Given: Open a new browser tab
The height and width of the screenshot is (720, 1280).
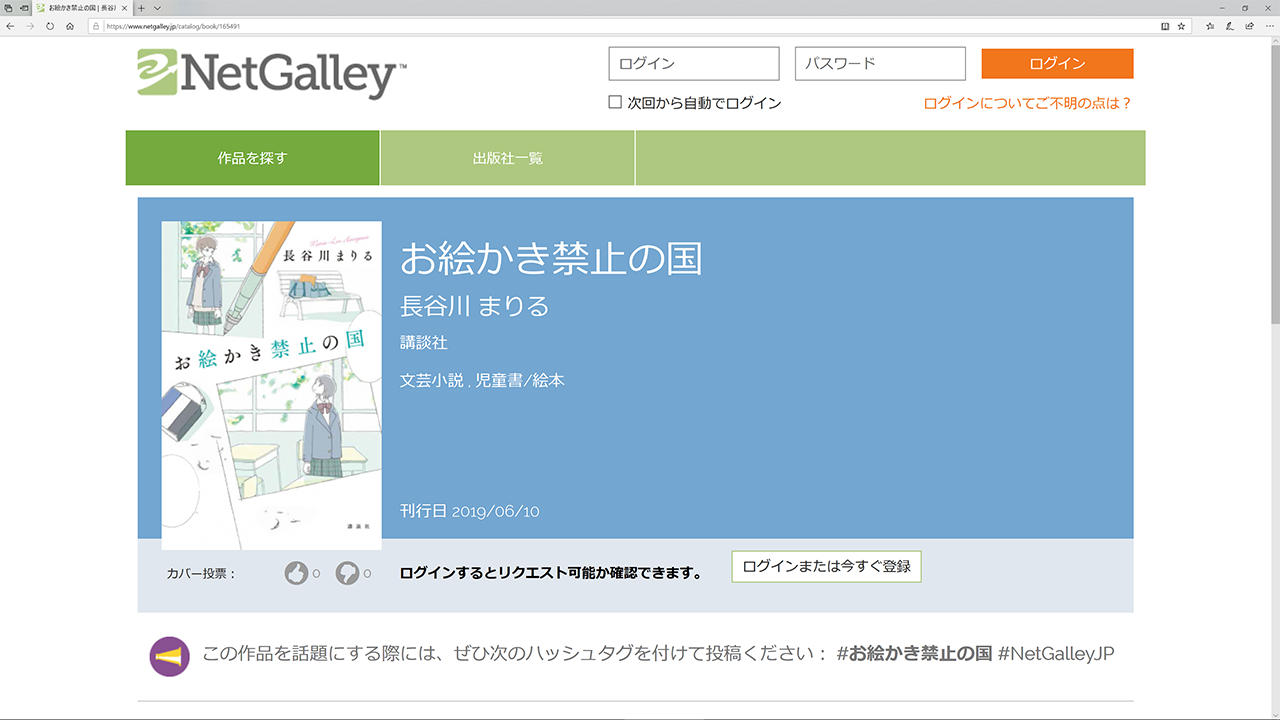Looking at the screenshot, I should [141, 7].
